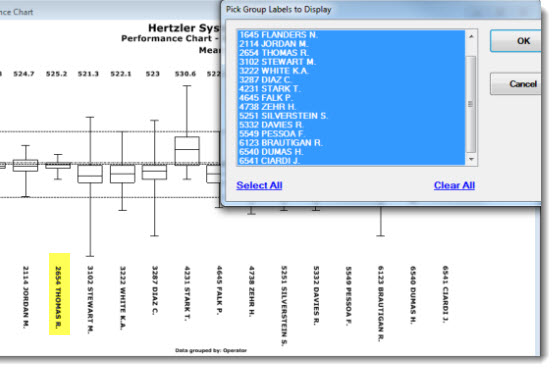This screenshot has width=556, height=368.
Task: Click highlighted 2654 THOMAS R. chart label
Action: pyautogui.click(x=59, y=294)
